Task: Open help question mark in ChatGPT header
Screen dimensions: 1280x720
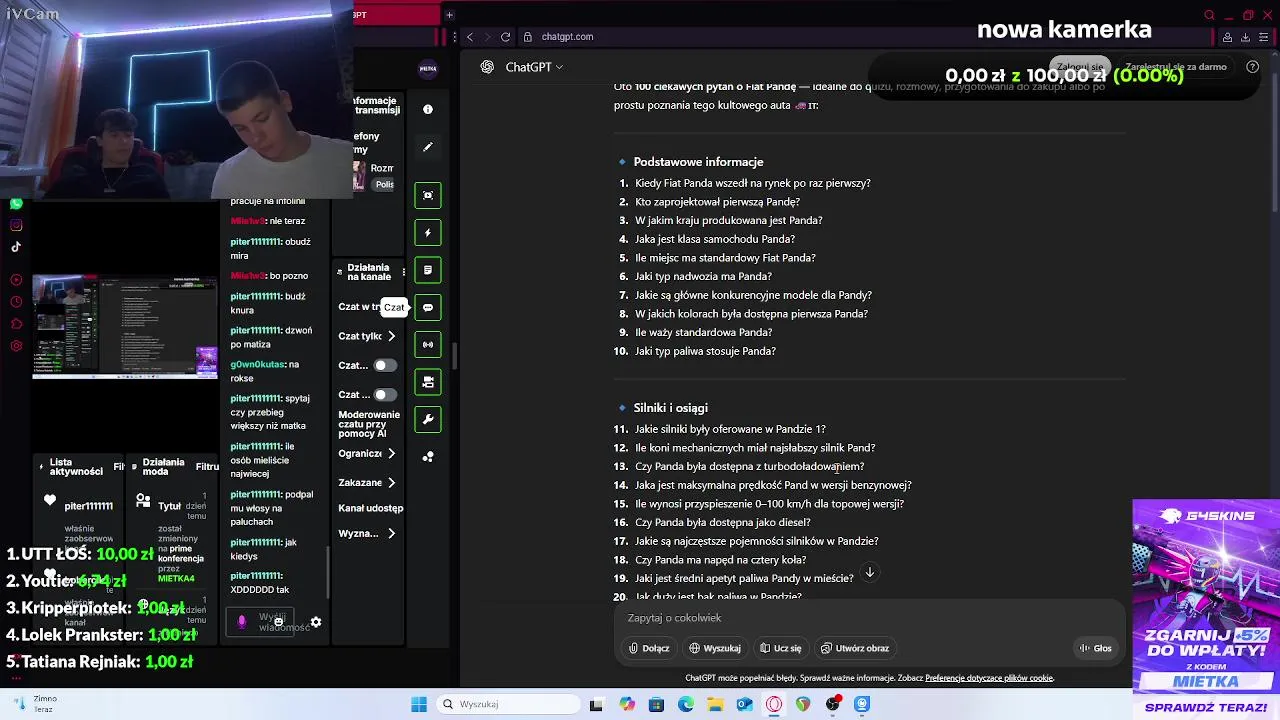Action: point(1252,67)
